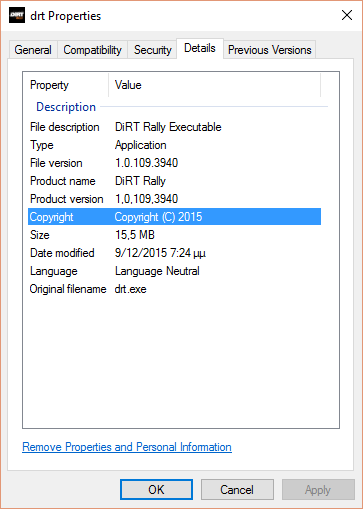Screen dimensions: 363x509
Task: Close the drt Properties dialog
Action: [x=347, y=15]
